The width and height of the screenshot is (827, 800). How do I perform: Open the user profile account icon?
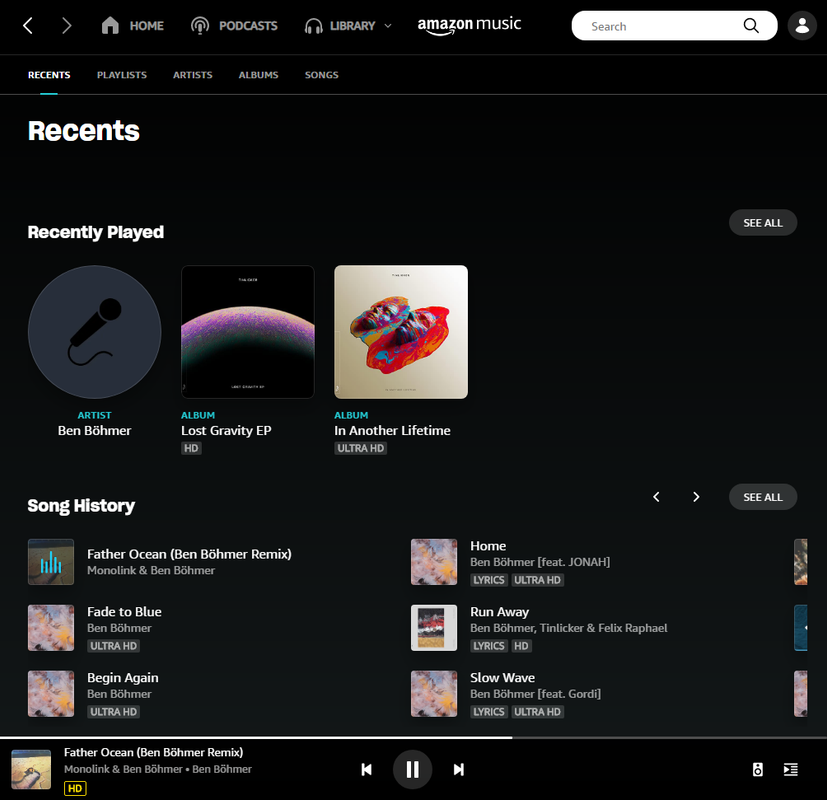pos(802,25)
